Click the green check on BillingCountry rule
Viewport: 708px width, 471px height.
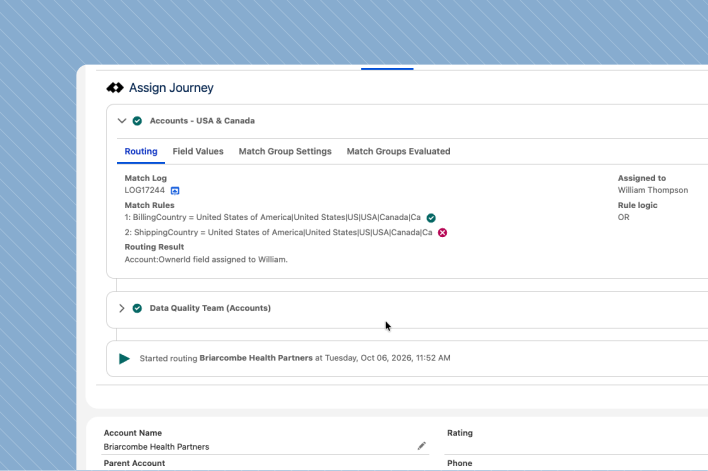(x=431, y=218)
